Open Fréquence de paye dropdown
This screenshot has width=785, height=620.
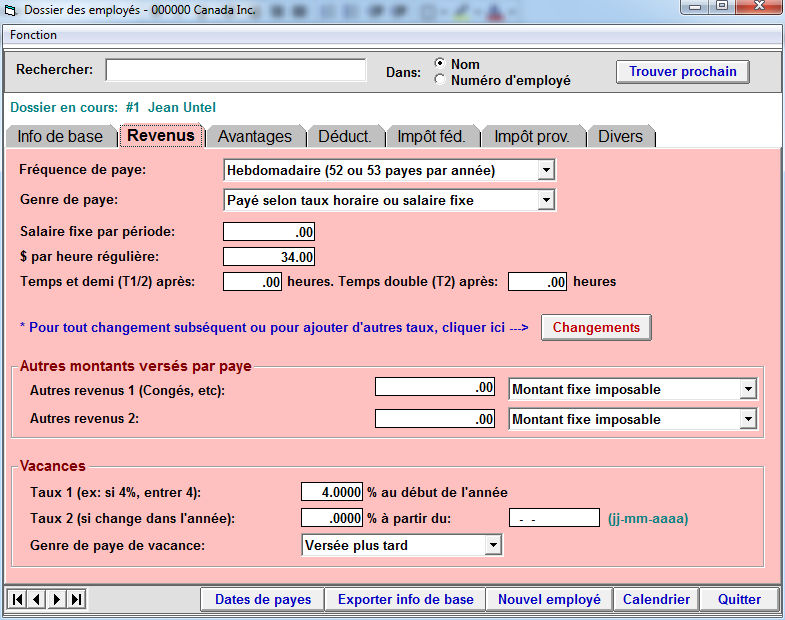tap(545, 170)
